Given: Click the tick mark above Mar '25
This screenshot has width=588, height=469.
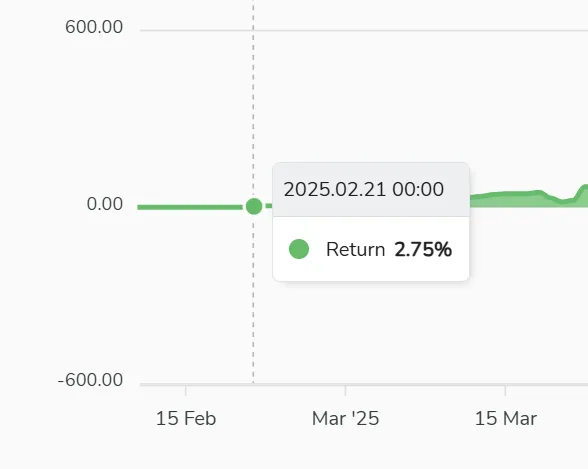Looking at the screenshot, I should tap(345, 391).
